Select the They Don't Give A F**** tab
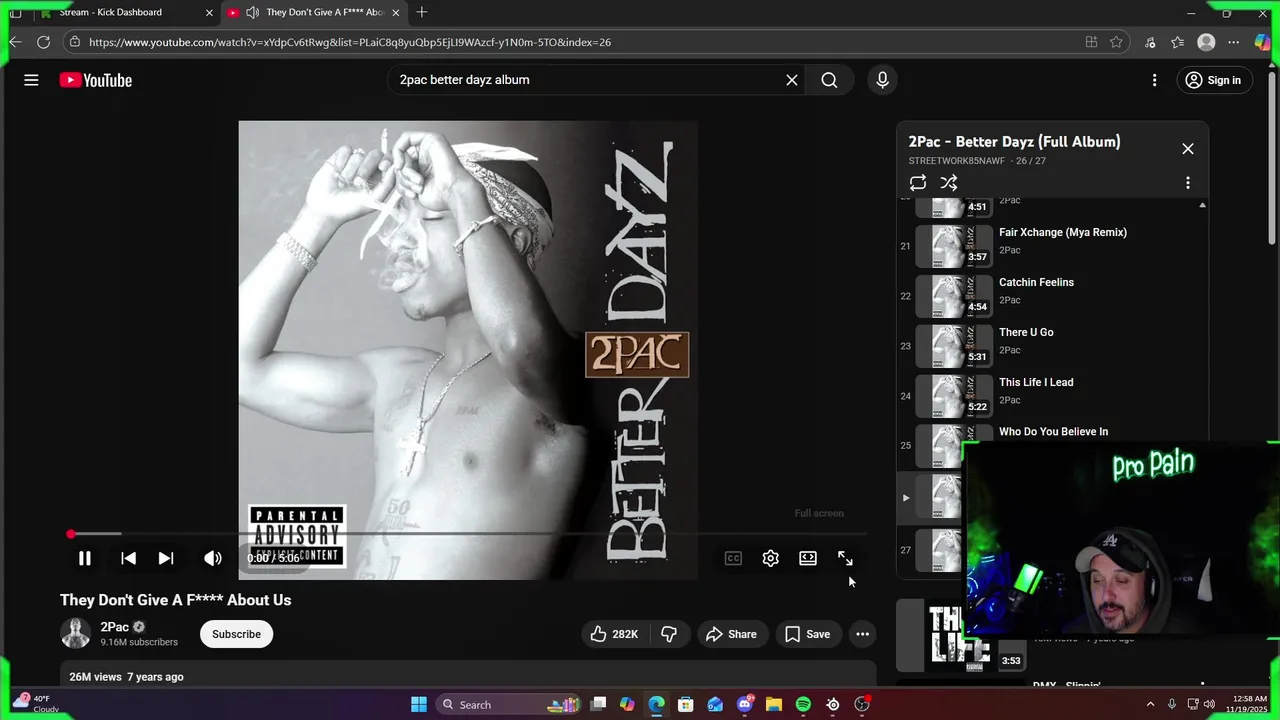The height and width of the screenshot is (720, 1280). (315, 12)
